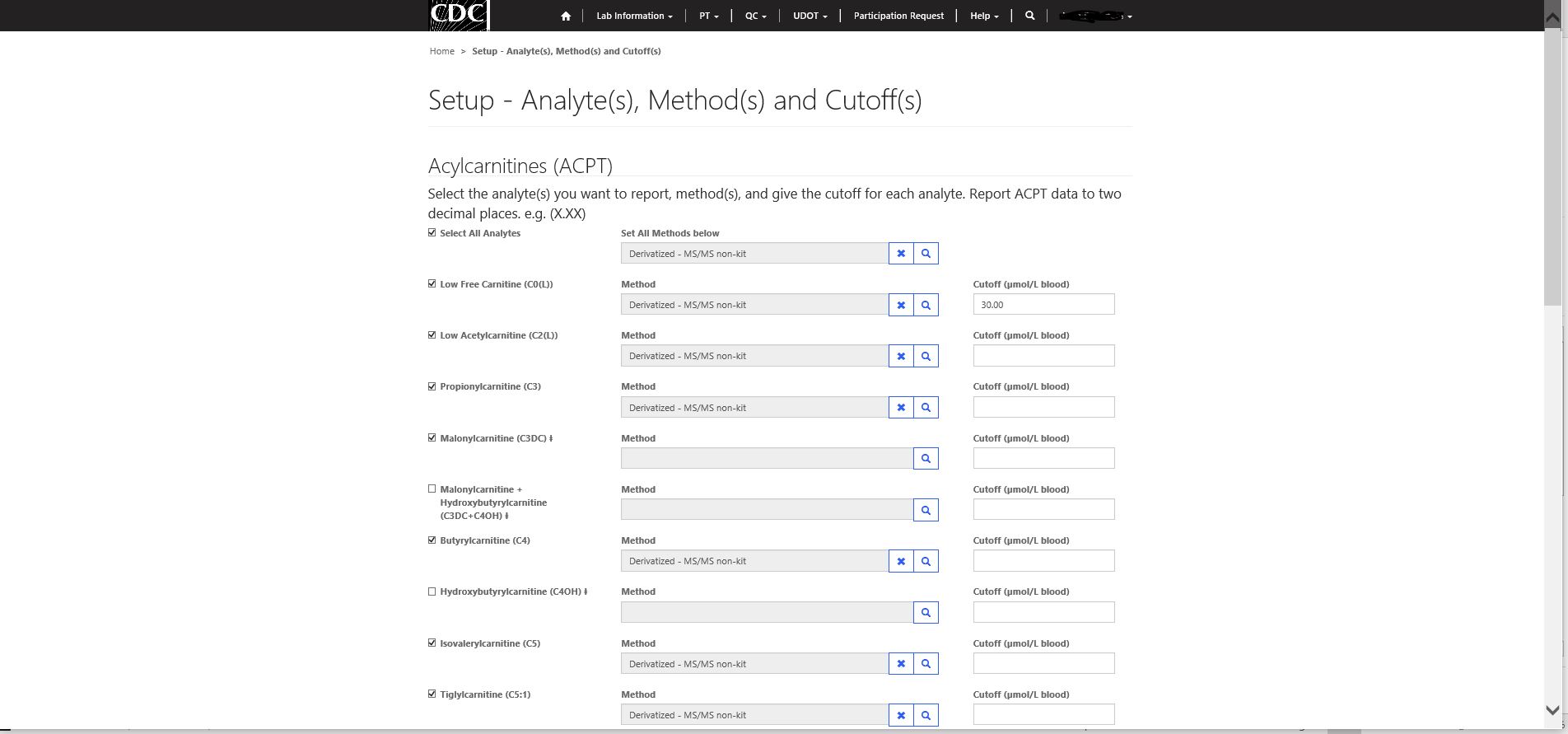
Task: Clear method for Butyrylcarnitine (C4)
Action: (x=901, y=561)
